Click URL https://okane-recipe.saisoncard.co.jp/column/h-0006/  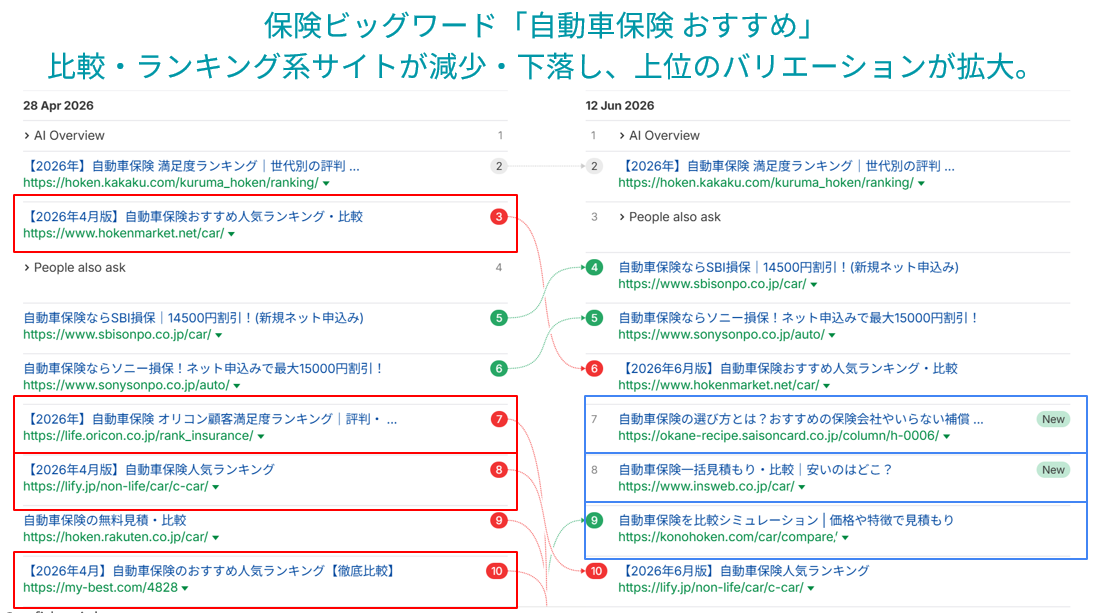pyautogui.click(x=779, y=436)
